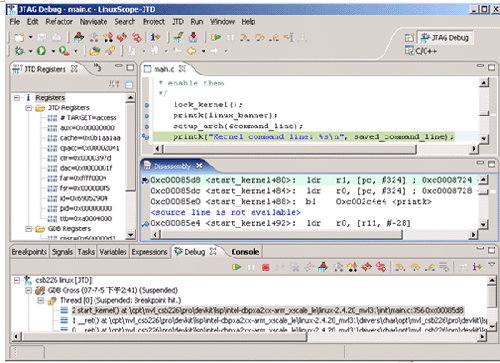500x363 pixels.
Task: Collapse the csb226 linux [JTD] launch node
Action: [17, 281]
